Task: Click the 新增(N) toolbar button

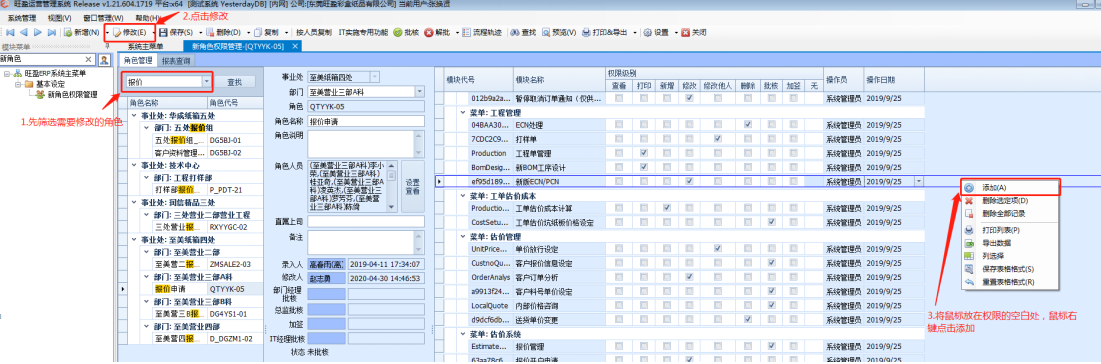Action: [81, 32]
